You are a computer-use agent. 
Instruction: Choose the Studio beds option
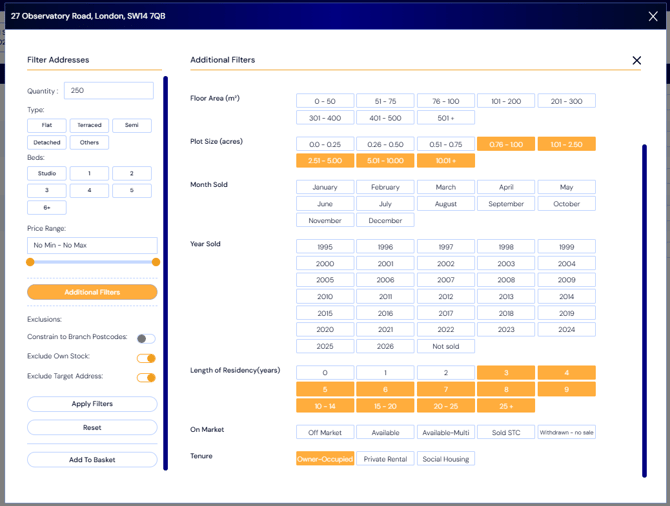(x=47, y=173)
